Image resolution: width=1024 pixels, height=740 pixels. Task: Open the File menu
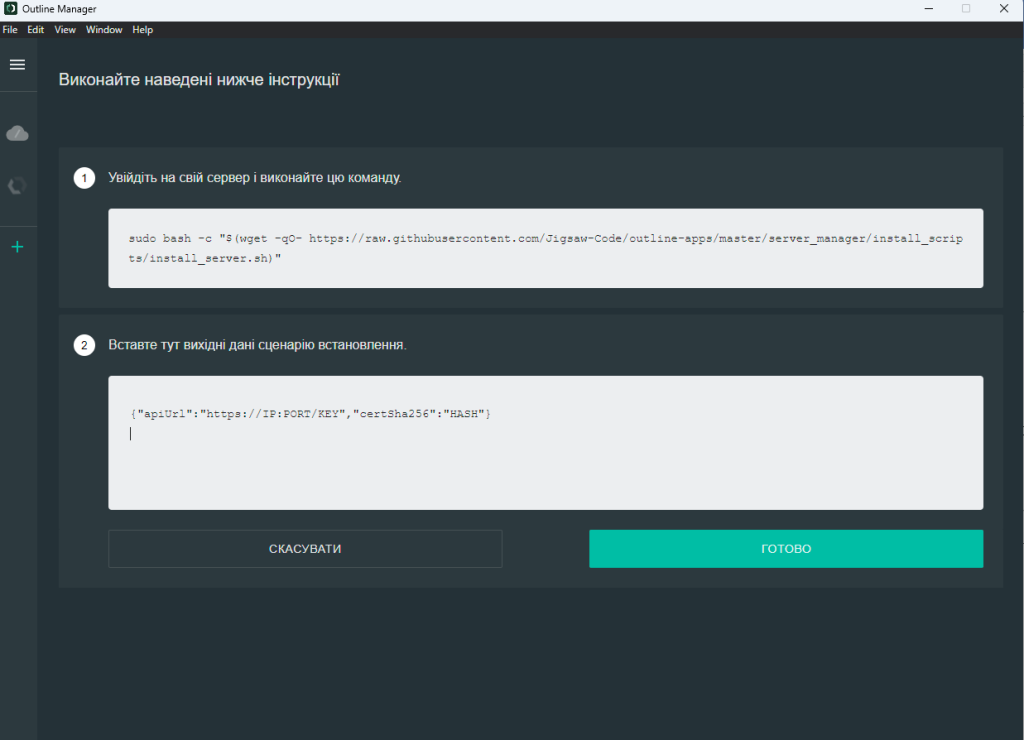point(10,30)
